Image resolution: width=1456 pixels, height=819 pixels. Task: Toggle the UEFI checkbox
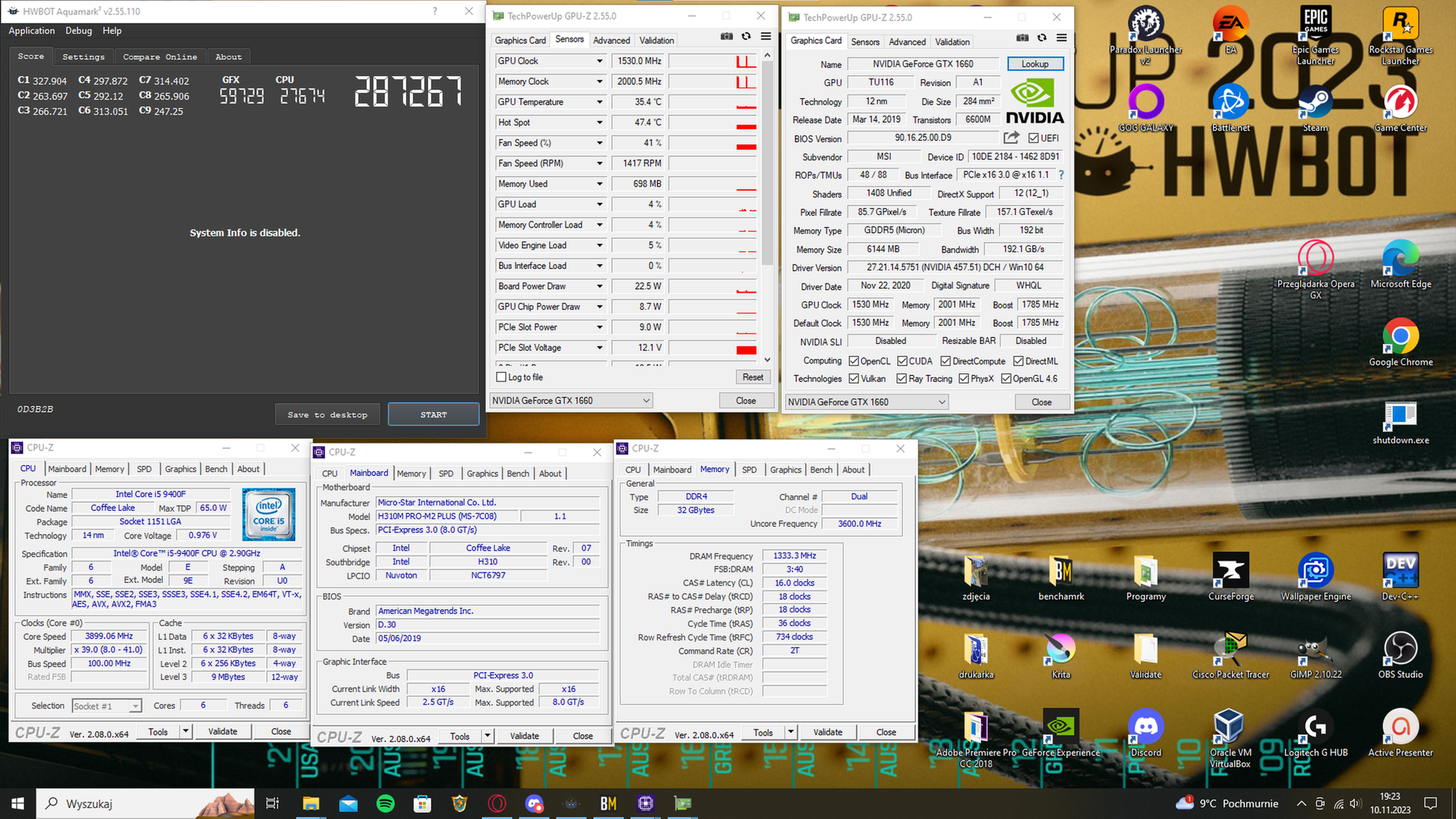click(1033, 138)
